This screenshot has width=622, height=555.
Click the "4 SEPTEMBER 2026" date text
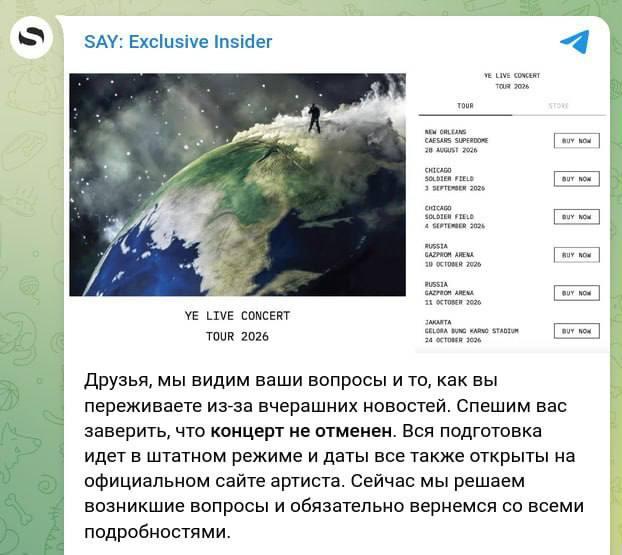(455, 226)
